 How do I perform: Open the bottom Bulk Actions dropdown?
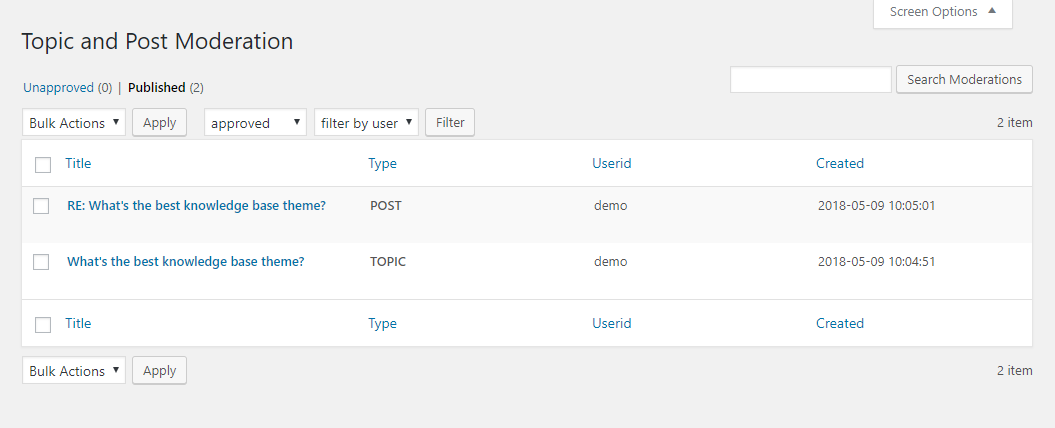pyautogui.click(x=74, y=371)
